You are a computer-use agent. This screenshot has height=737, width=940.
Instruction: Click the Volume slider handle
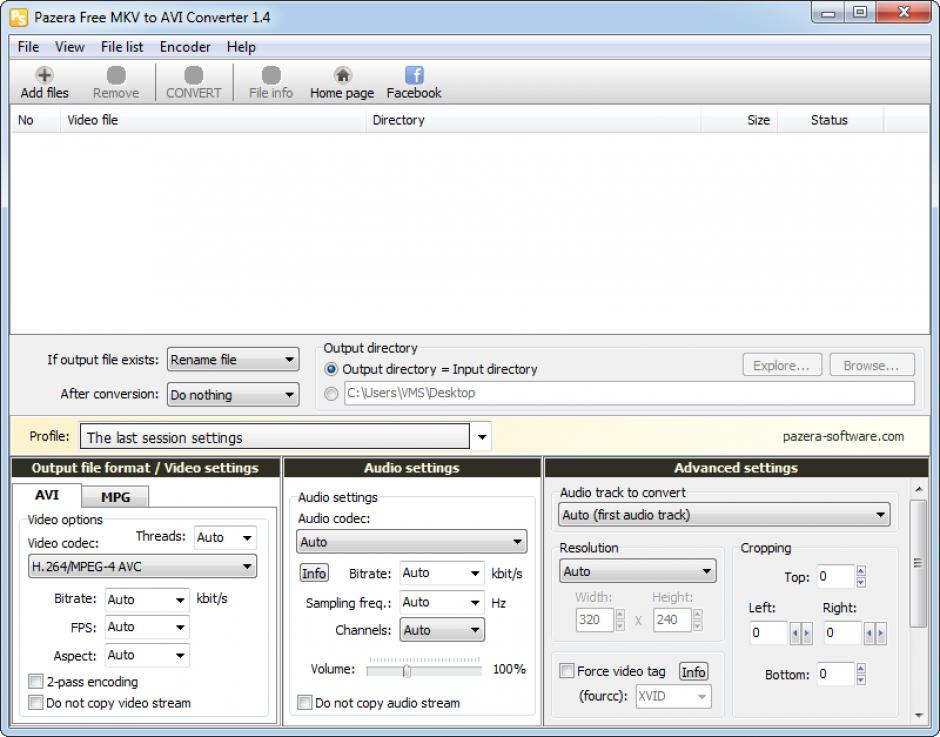[407, 671]
